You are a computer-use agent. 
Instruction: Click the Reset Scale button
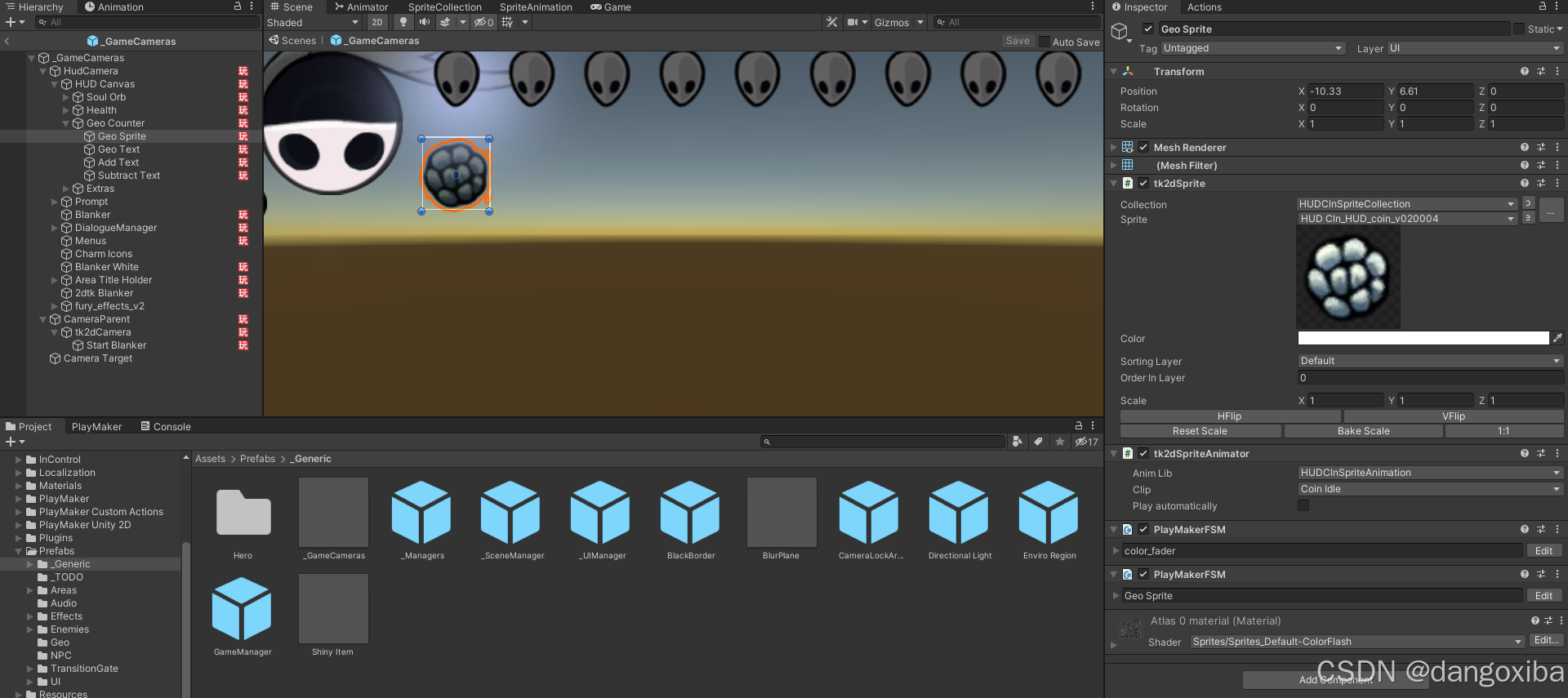(x=1200, y=431)
